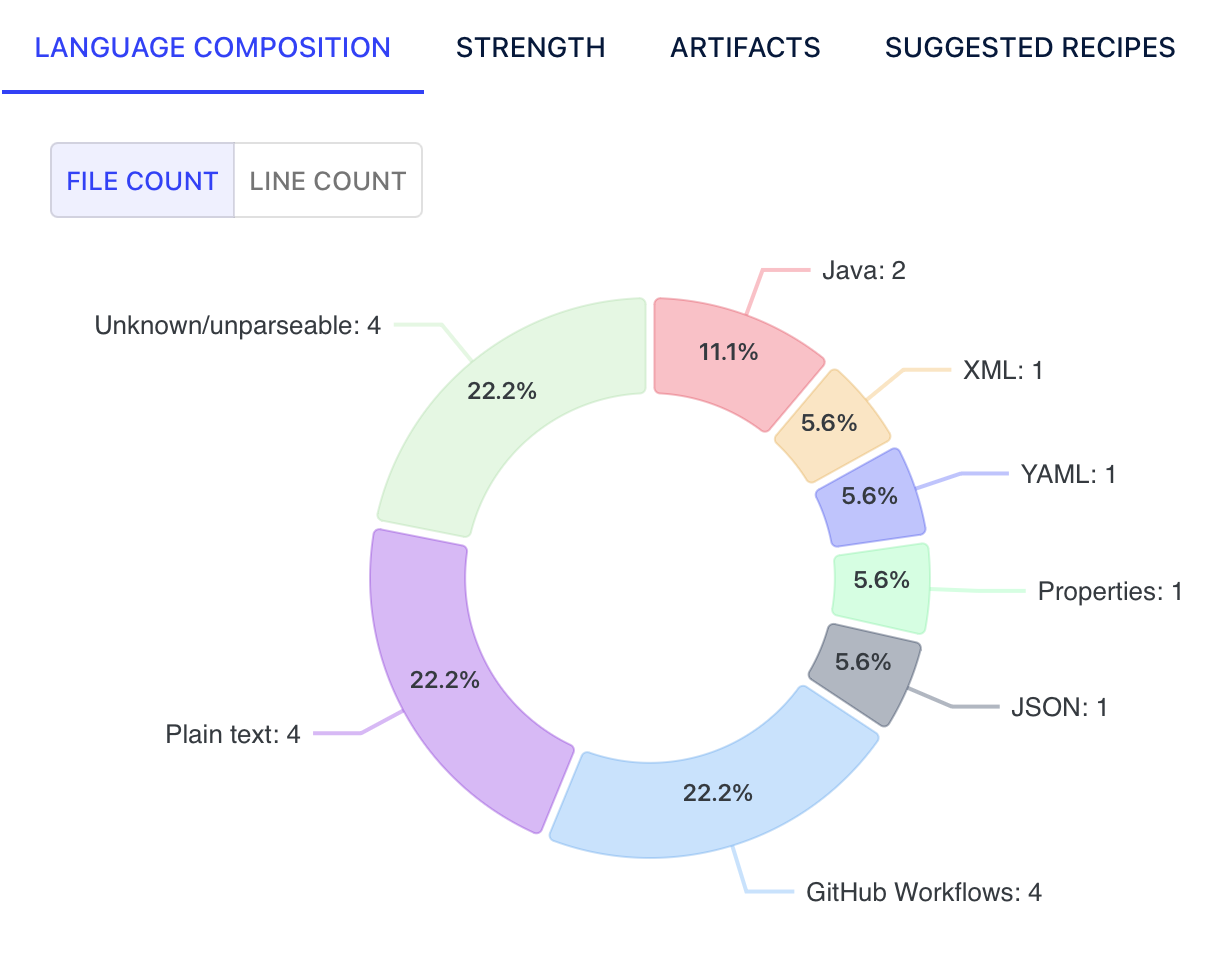Screen dimensions: 1232x962
Task: Switch the chart to Line Count
Action: click(x=328, y=180)
